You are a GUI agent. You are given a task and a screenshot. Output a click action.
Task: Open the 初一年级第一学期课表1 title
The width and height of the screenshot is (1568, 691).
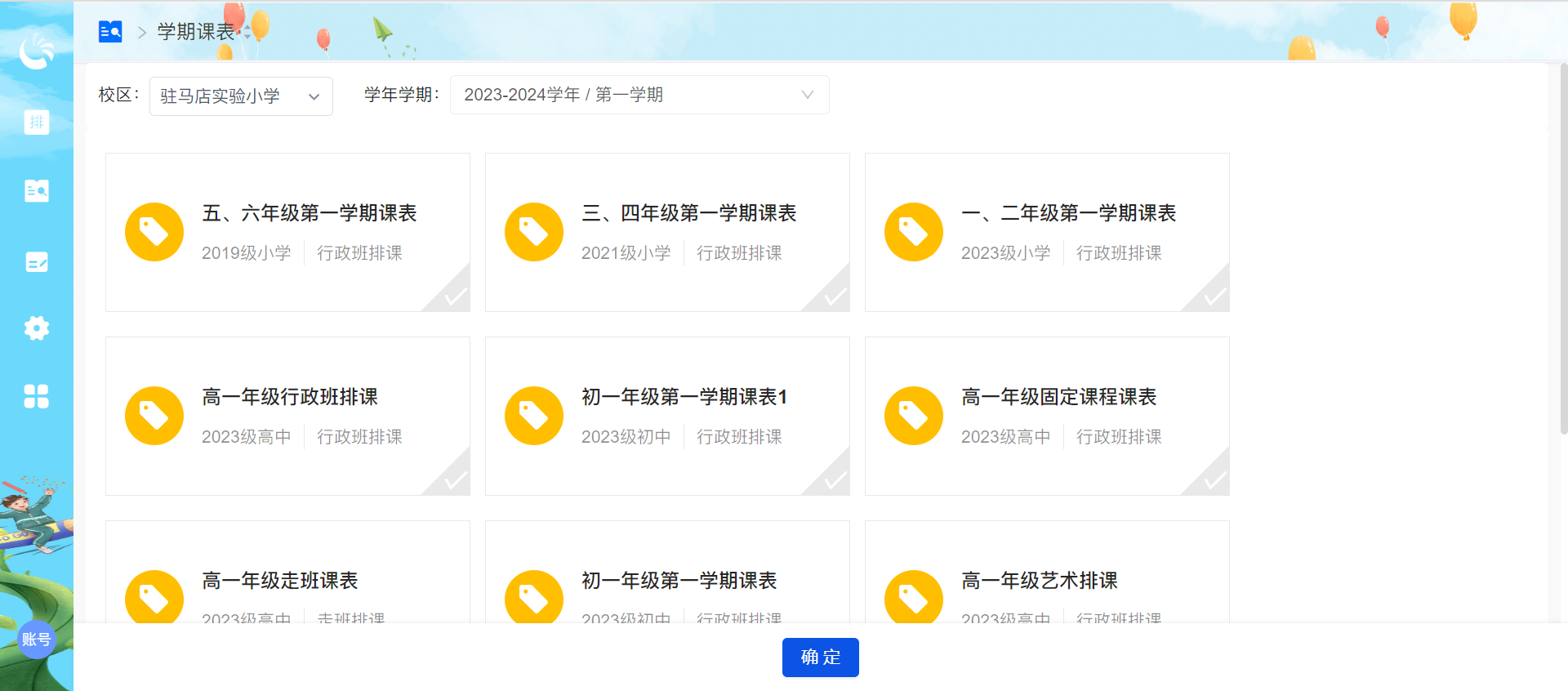pos(684,397)
